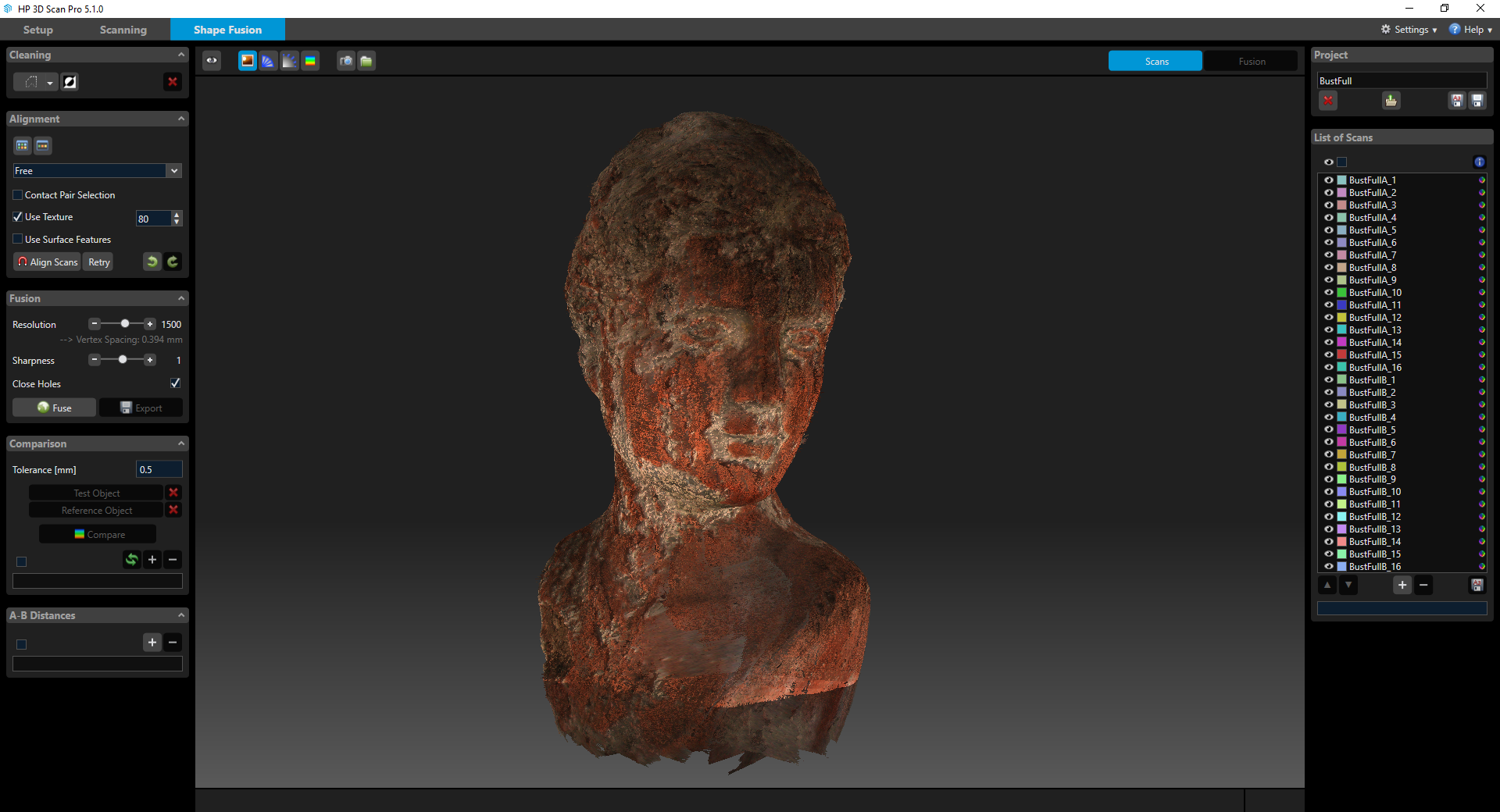1500x812 pixels.
Task: Open the Settings dropdown menu
Action: tap(1409, 30)
